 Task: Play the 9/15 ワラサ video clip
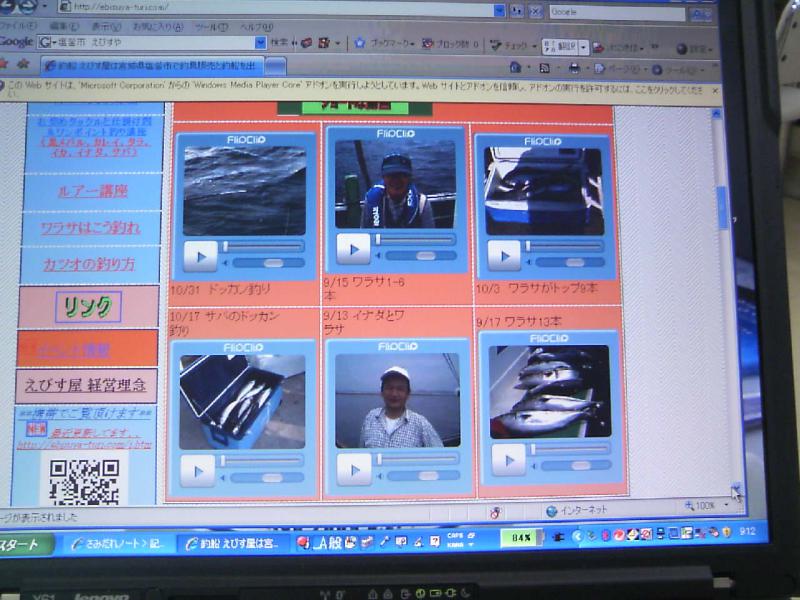(353, 248)
